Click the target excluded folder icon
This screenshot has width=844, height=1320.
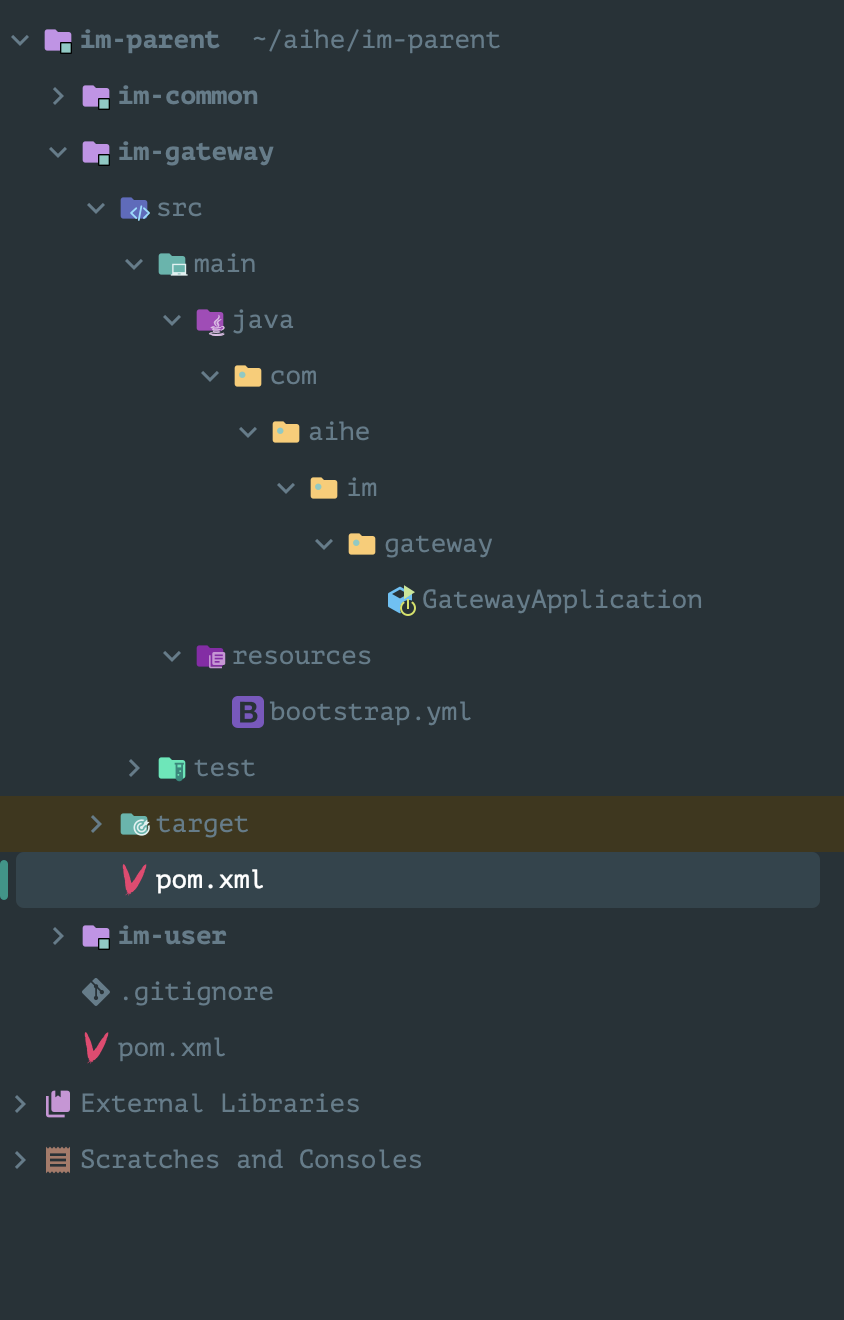click(135, 824)
